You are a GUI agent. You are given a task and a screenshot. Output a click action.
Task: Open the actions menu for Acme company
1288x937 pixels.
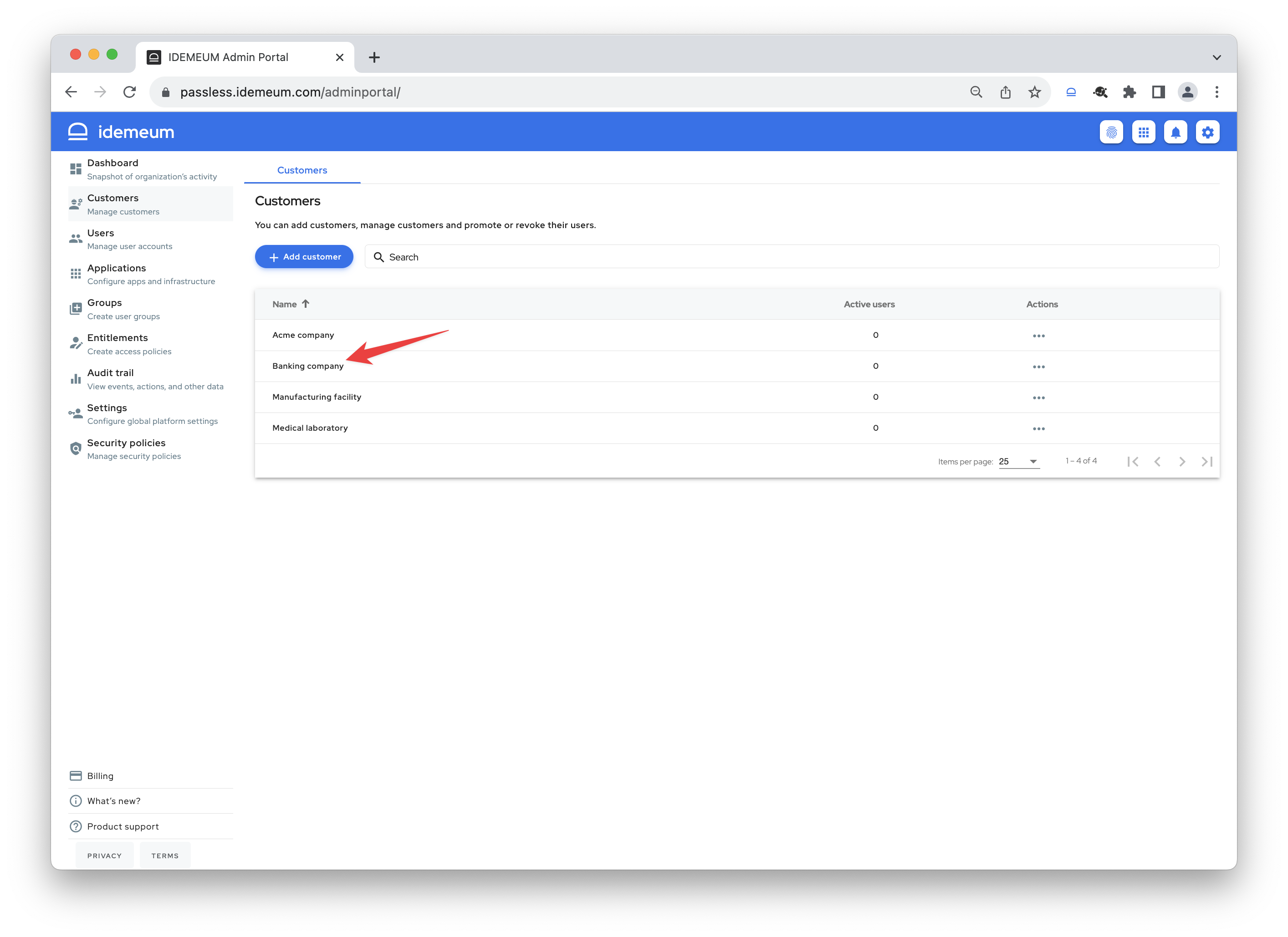(x=1039, y=336)
